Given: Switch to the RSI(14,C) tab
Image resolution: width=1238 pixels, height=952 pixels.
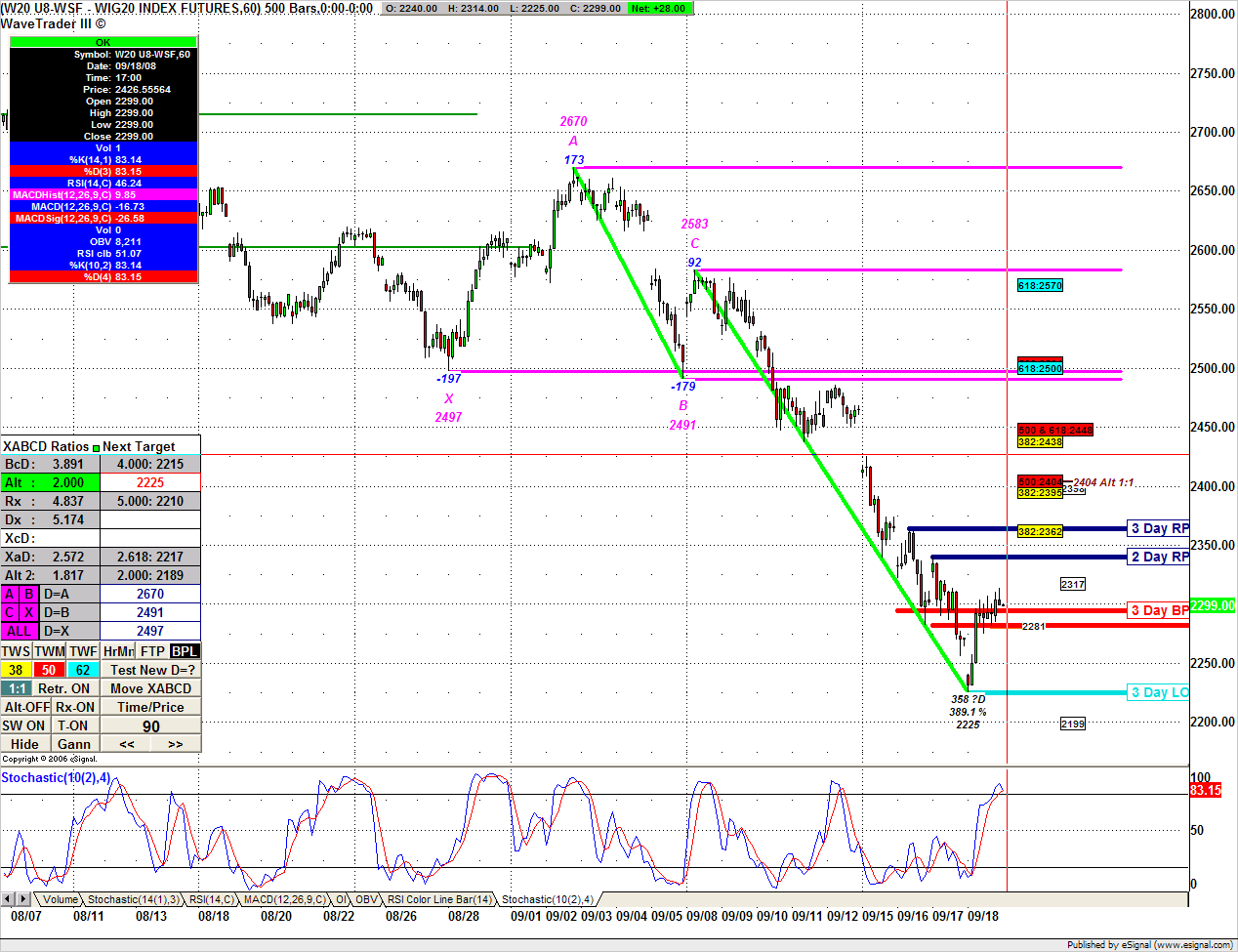Looking at the screenshot, I should [211, 899].
